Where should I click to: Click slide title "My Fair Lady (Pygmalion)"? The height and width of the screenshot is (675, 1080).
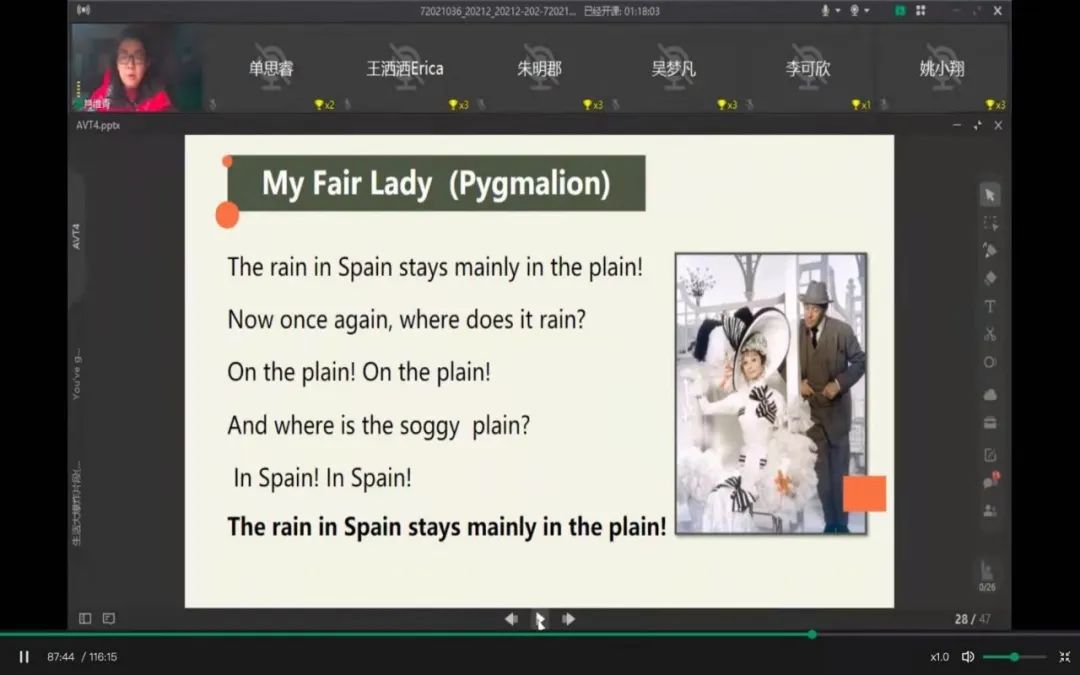(436, 183)
